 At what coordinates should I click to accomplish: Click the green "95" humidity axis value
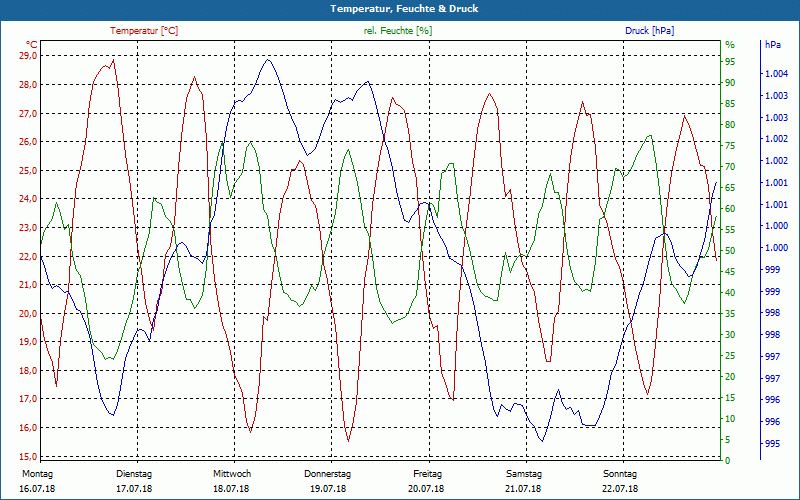[730, 62]
